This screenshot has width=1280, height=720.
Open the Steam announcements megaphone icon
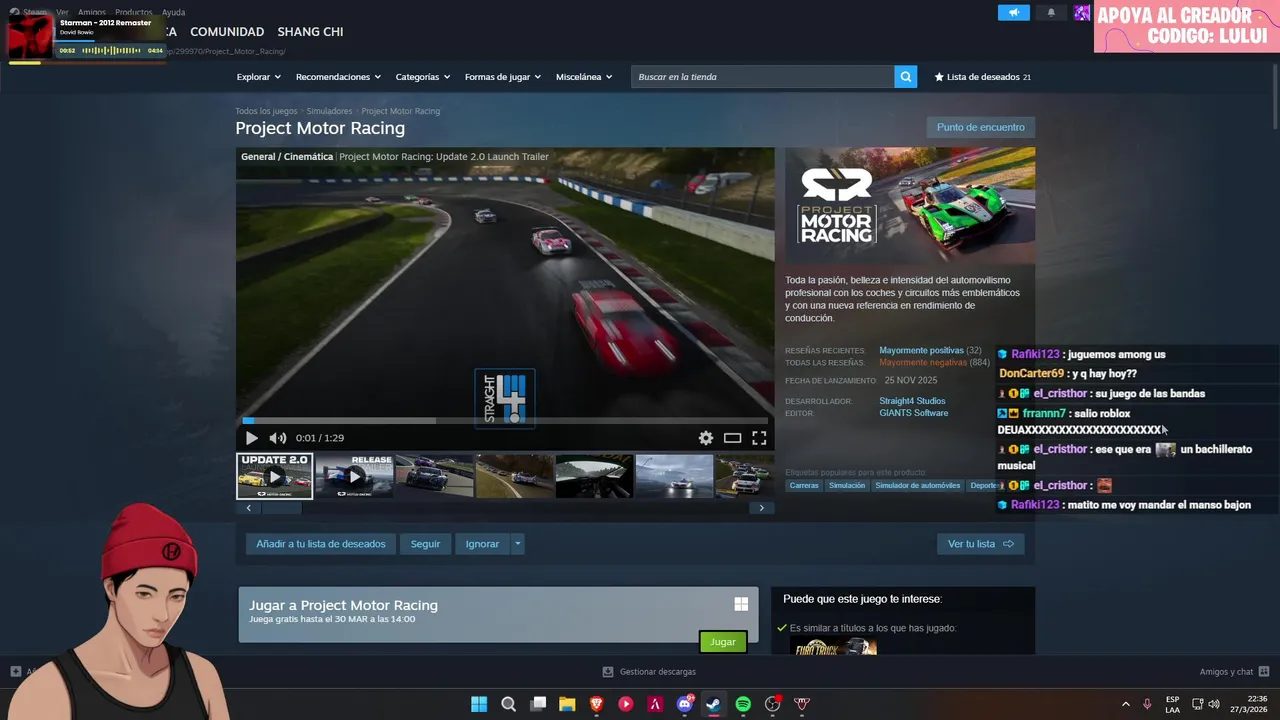1013,13
